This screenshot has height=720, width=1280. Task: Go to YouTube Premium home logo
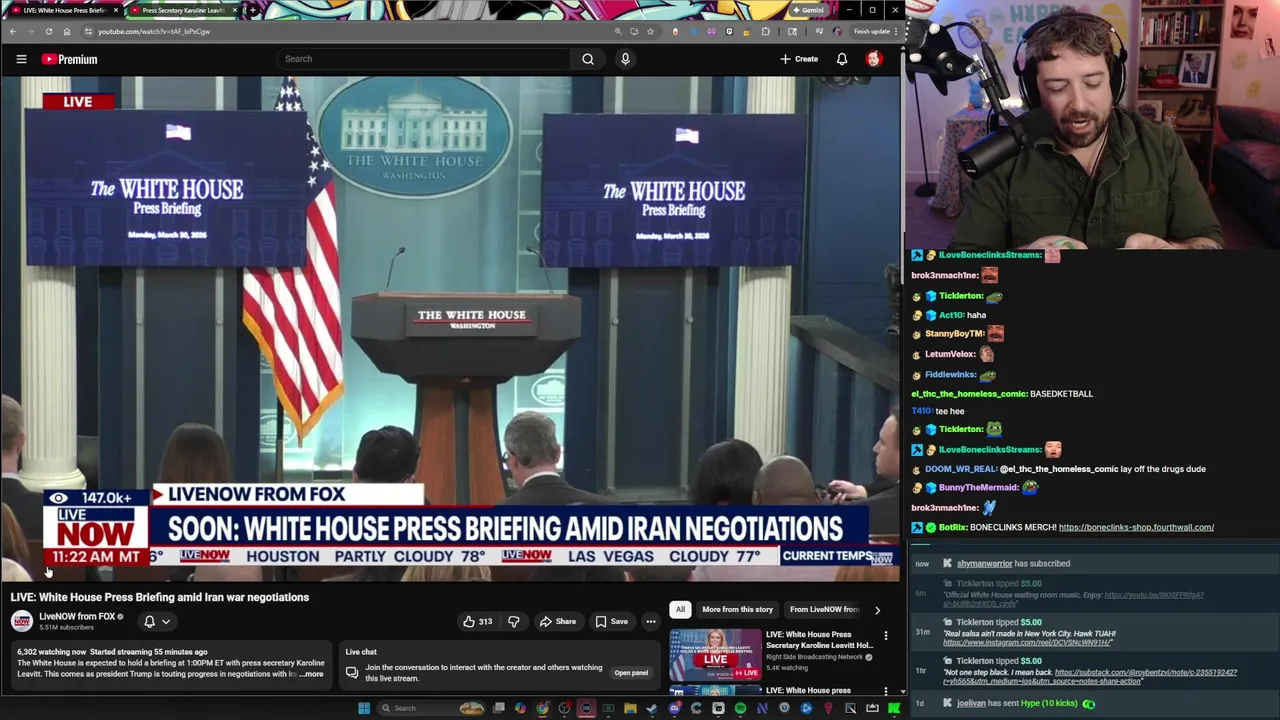tap(69, 59)
